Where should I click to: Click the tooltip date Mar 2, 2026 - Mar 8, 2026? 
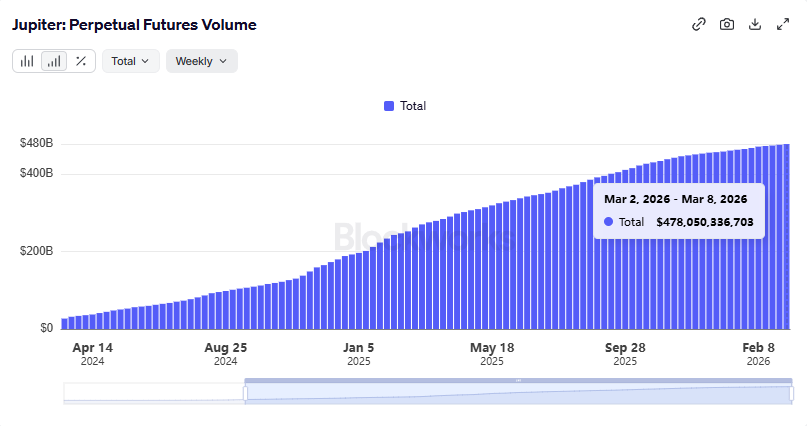point(675,199)
